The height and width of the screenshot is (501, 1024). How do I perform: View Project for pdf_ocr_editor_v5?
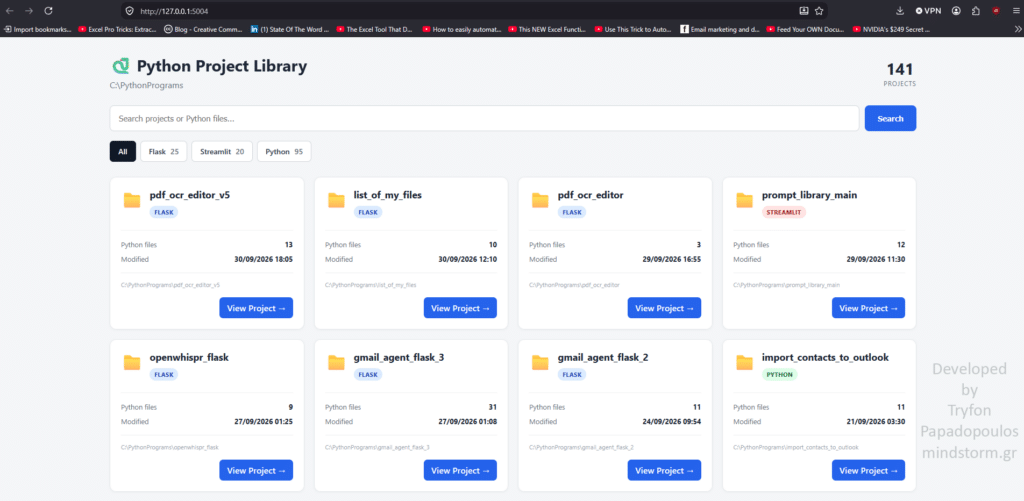(x=256, y=308)
